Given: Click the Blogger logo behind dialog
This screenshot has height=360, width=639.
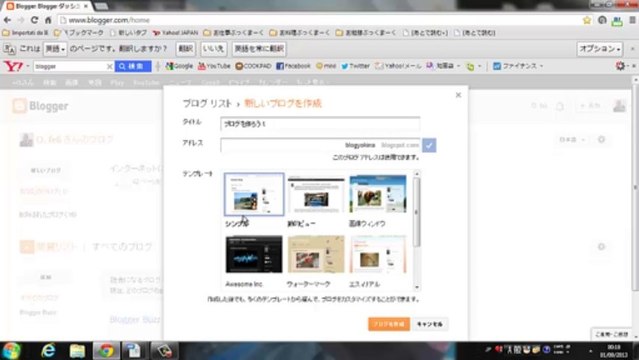Looking at the screenshot, I should (40, 106).
